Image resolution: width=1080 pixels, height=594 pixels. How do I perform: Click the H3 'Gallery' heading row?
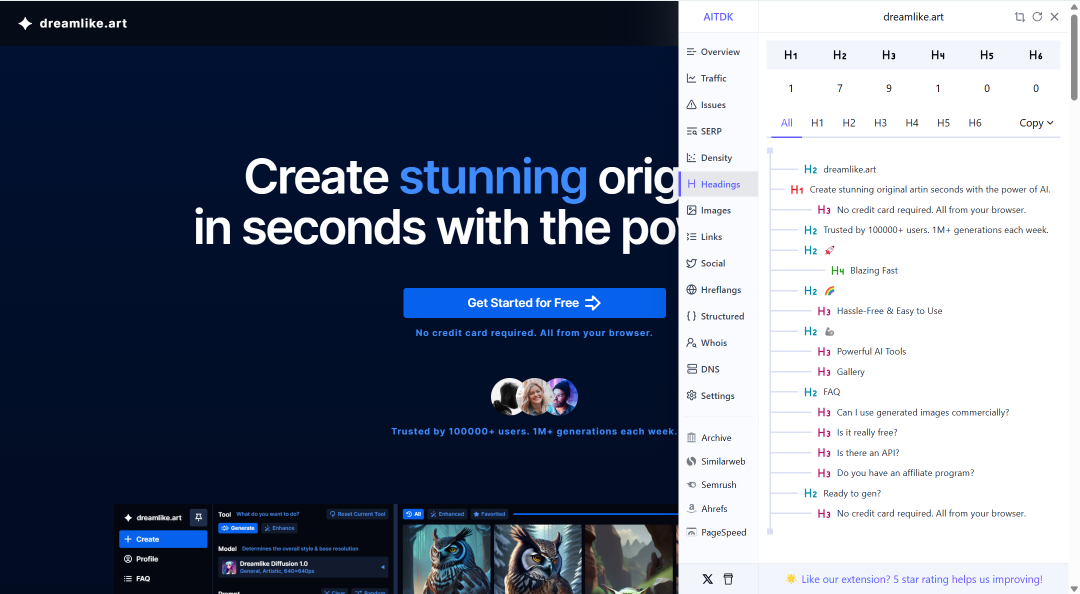pos(841,372)
